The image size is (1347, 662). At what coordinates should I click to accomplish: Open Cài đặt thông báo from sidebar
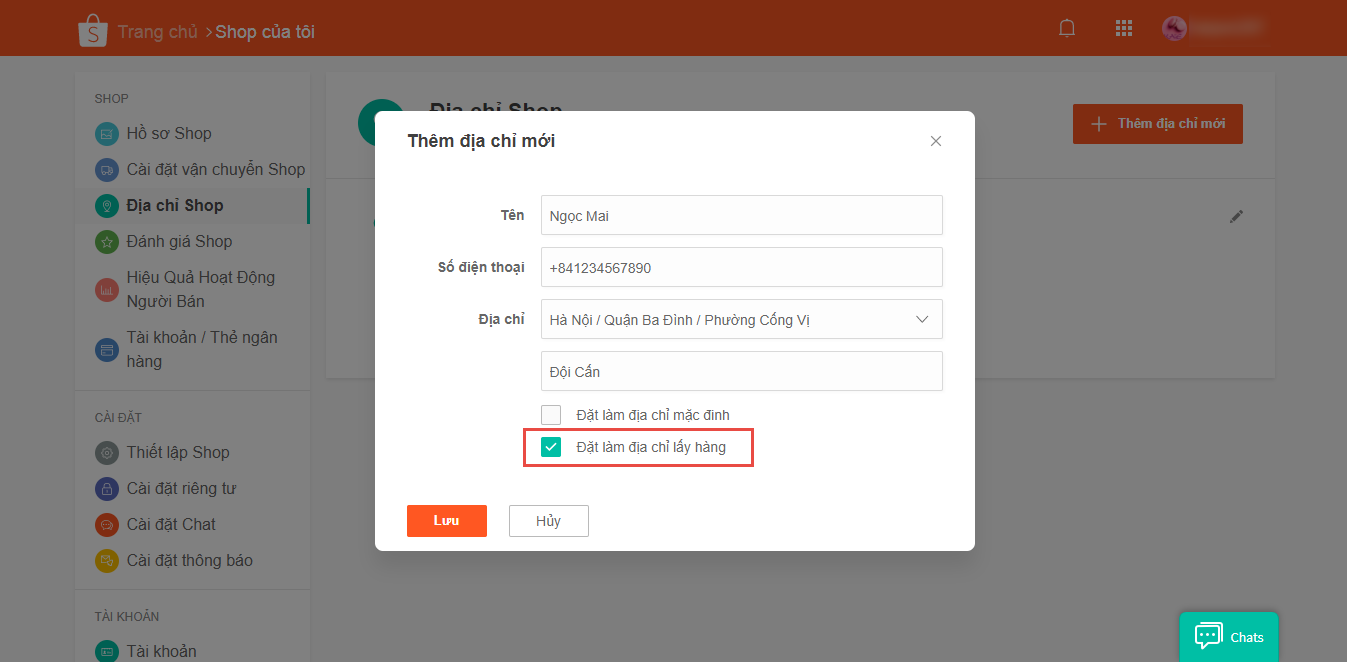click(x=107, y=560)
